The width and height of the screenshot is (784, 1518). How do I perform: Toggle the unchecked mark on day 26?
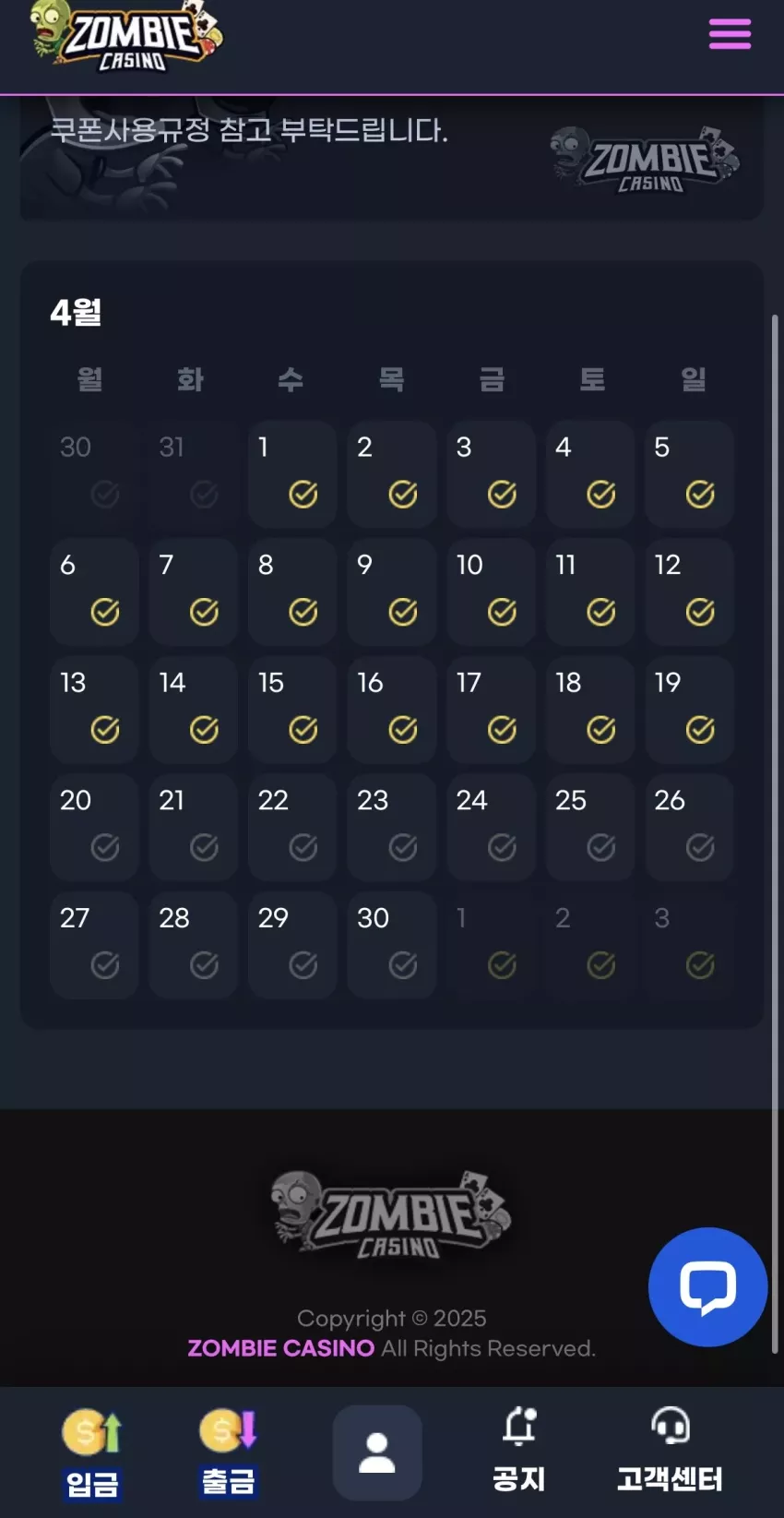pos(700,847)
